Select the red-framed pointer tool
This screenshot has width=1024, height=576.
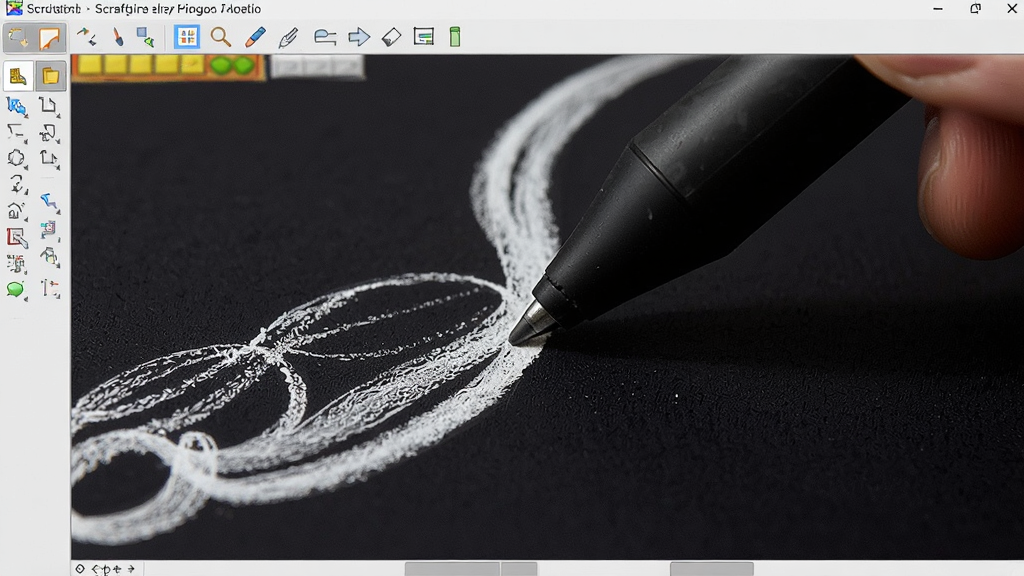[17, 238]
